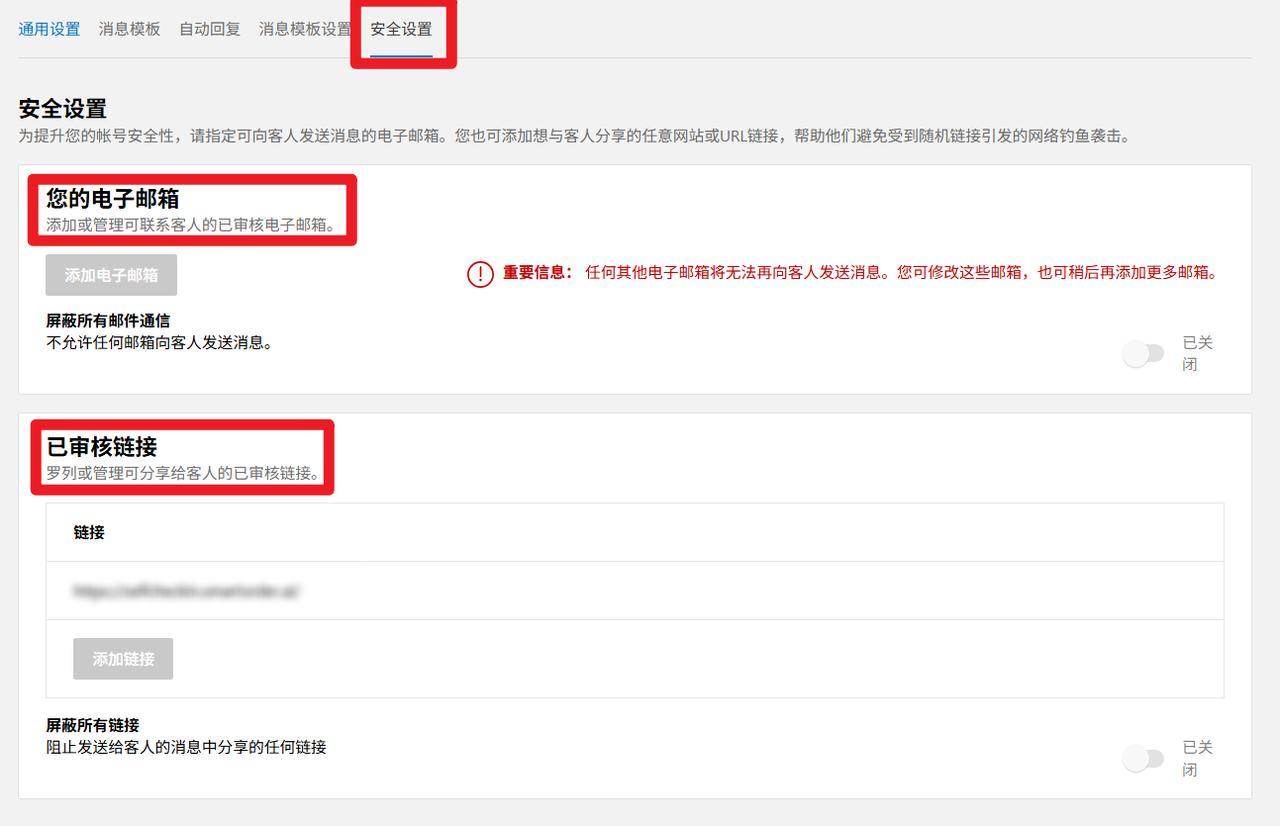Click the 您的电子邮箱 section heading
This screenshot has height=826, width=1280.
(x=113, y=199)
